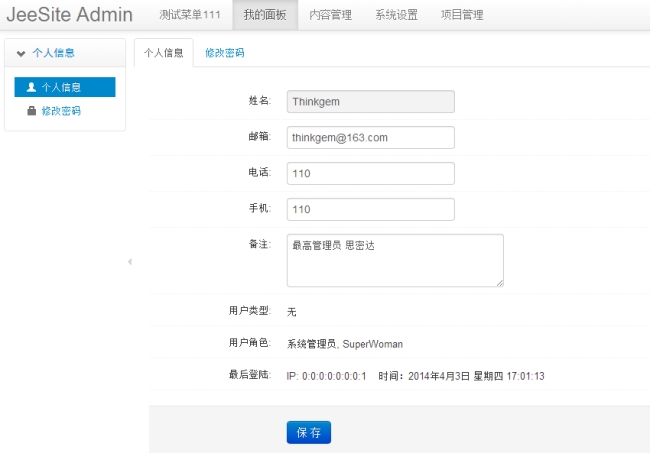Click the JeeSite Admin brand title

(70, 15)
